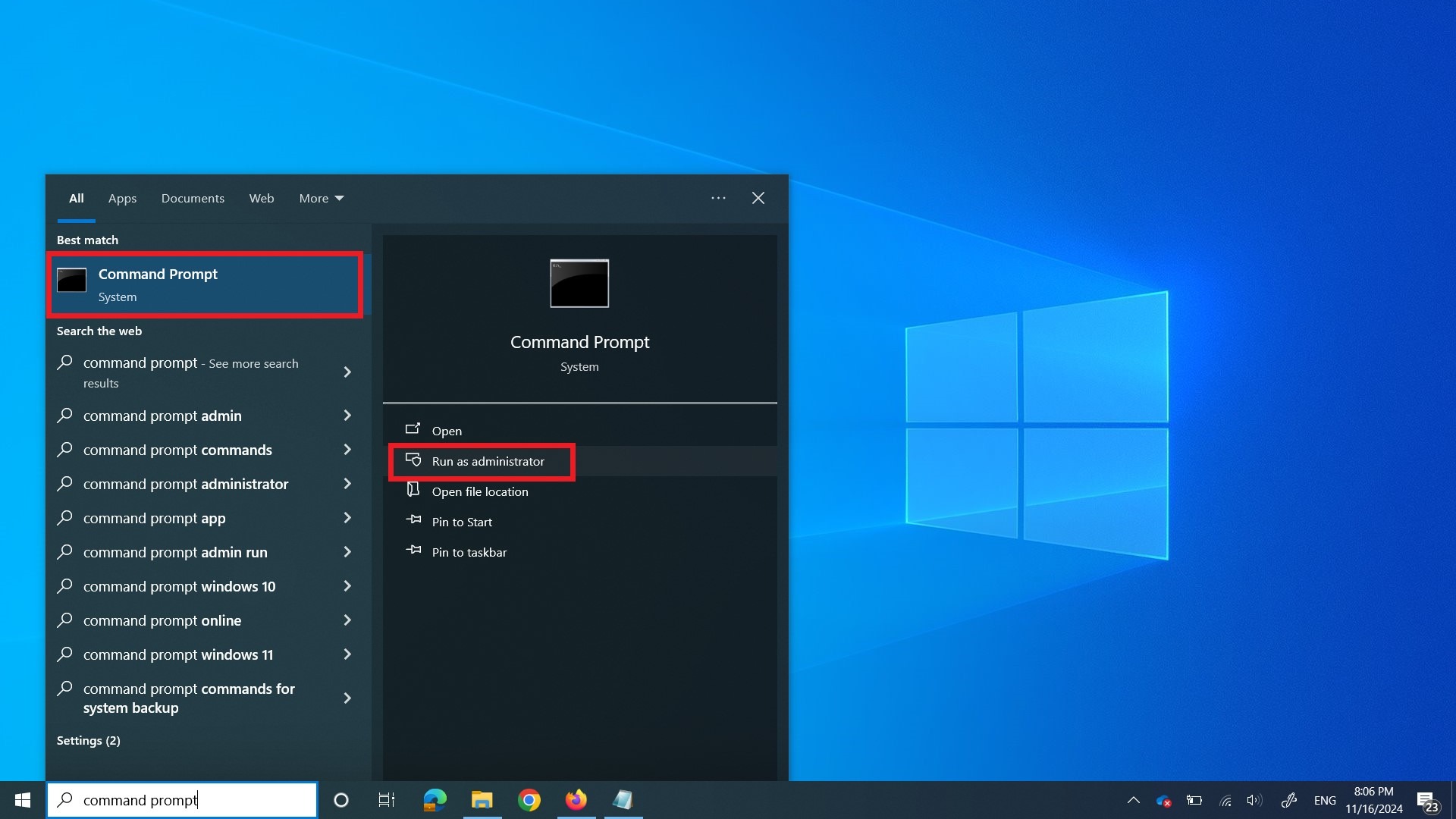1456x819 pixels.
Task: Click the Windows Start button
Action: point(23,800)
